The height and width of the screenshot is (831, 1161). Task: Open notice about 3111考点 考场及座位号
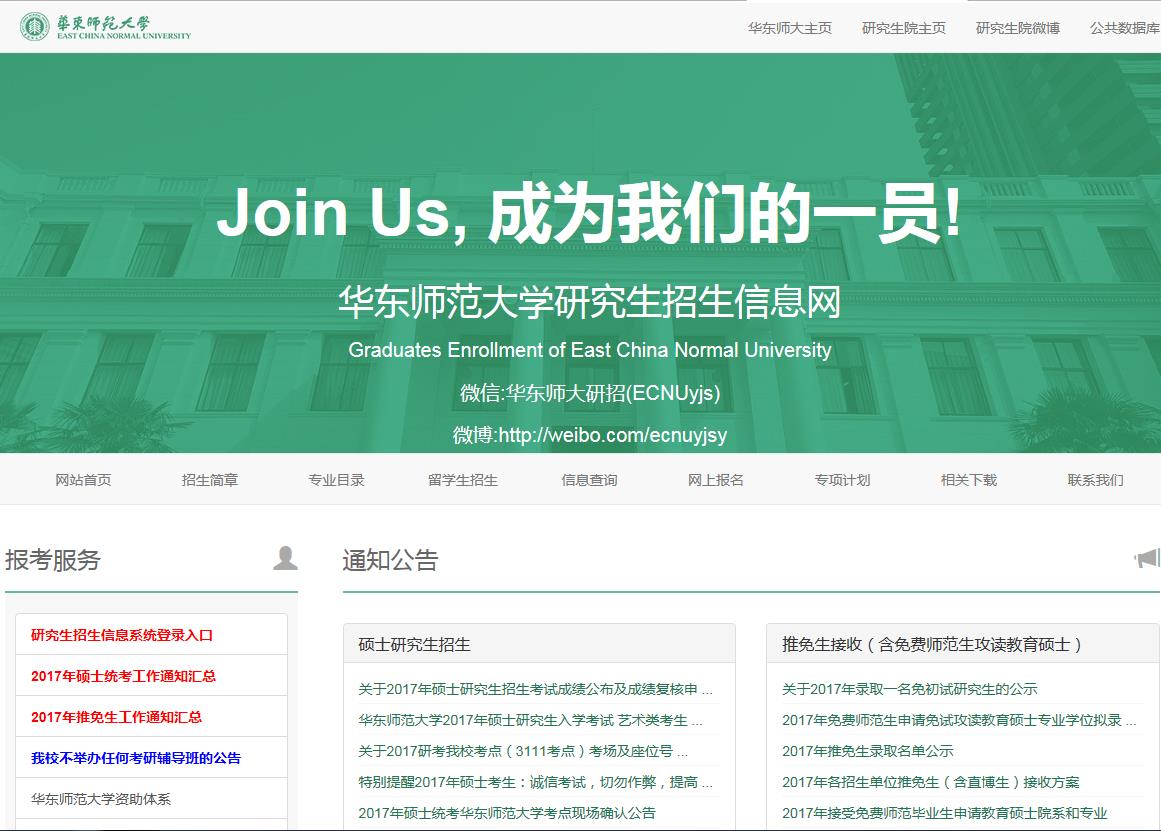click(x=523, y=751)
